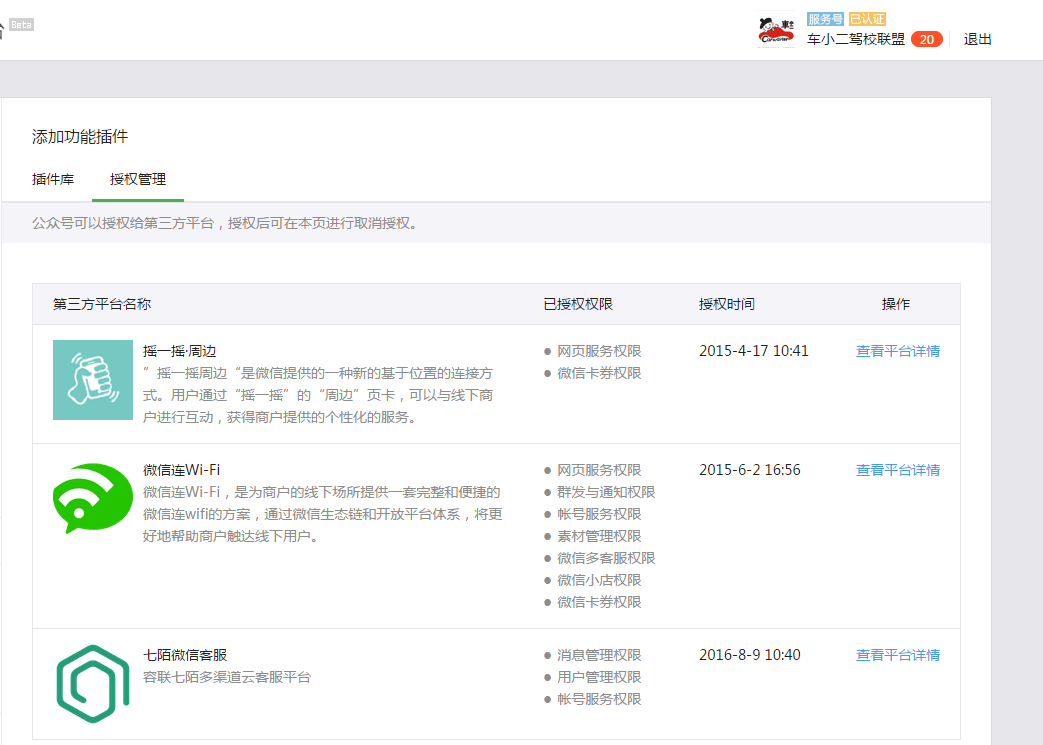Log out via 退出 link

coord(977,39)
